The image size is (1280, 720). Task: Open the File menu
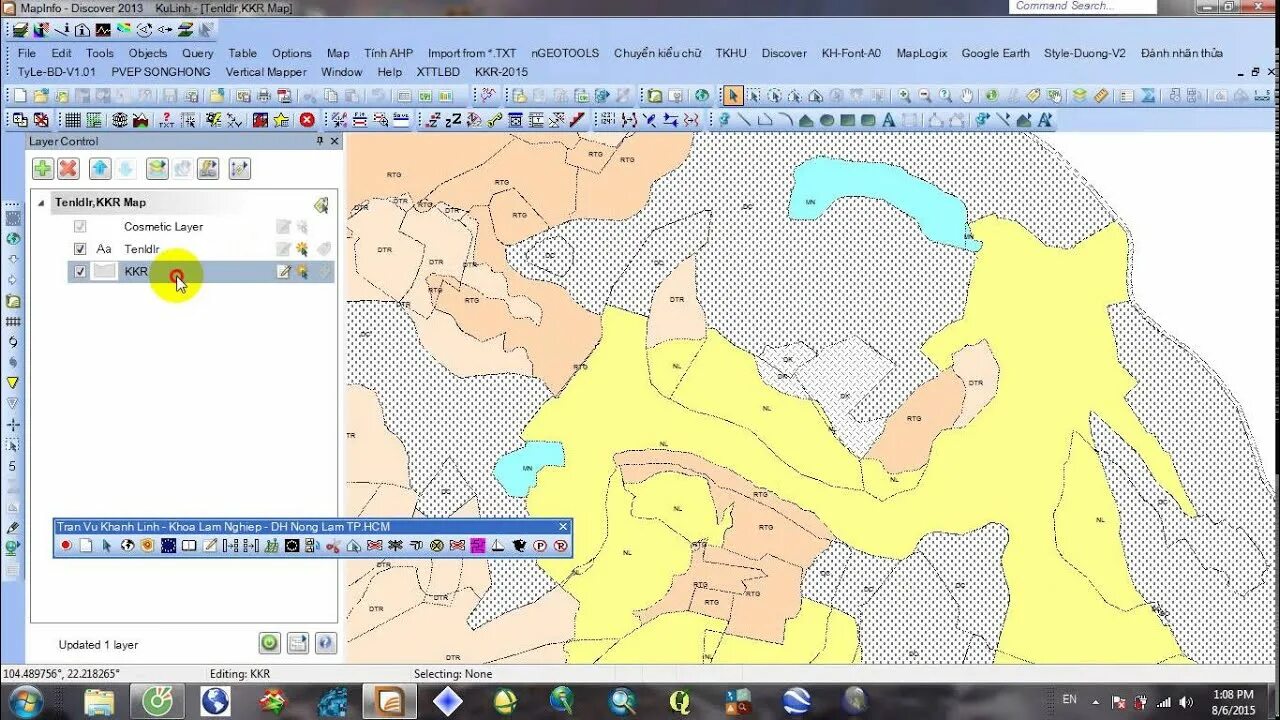pyautogui.click(x=27, y=53)
